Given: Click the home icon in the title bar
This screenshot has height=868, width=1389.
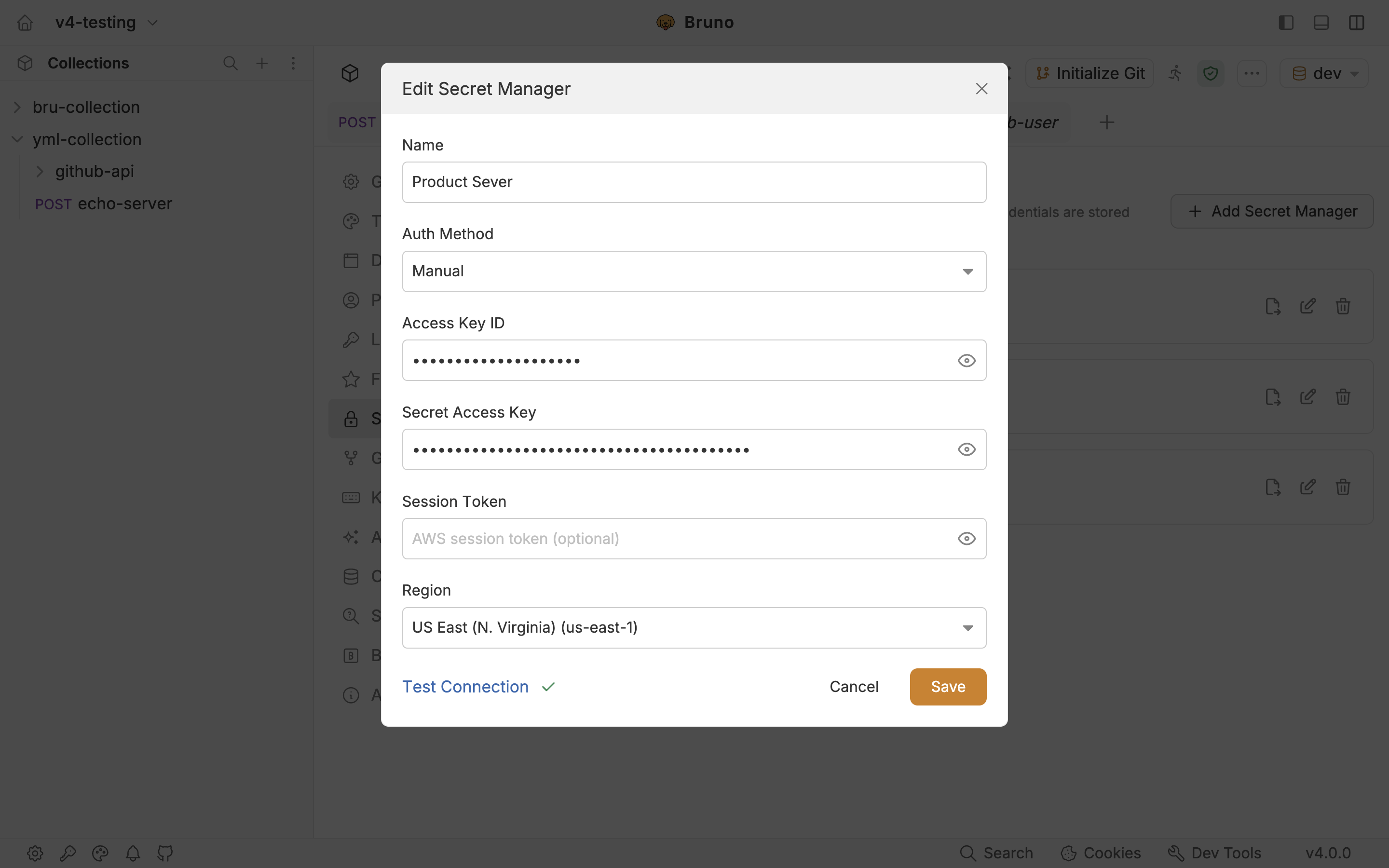Looking at the screenshot, I should (x=25, y=22).
